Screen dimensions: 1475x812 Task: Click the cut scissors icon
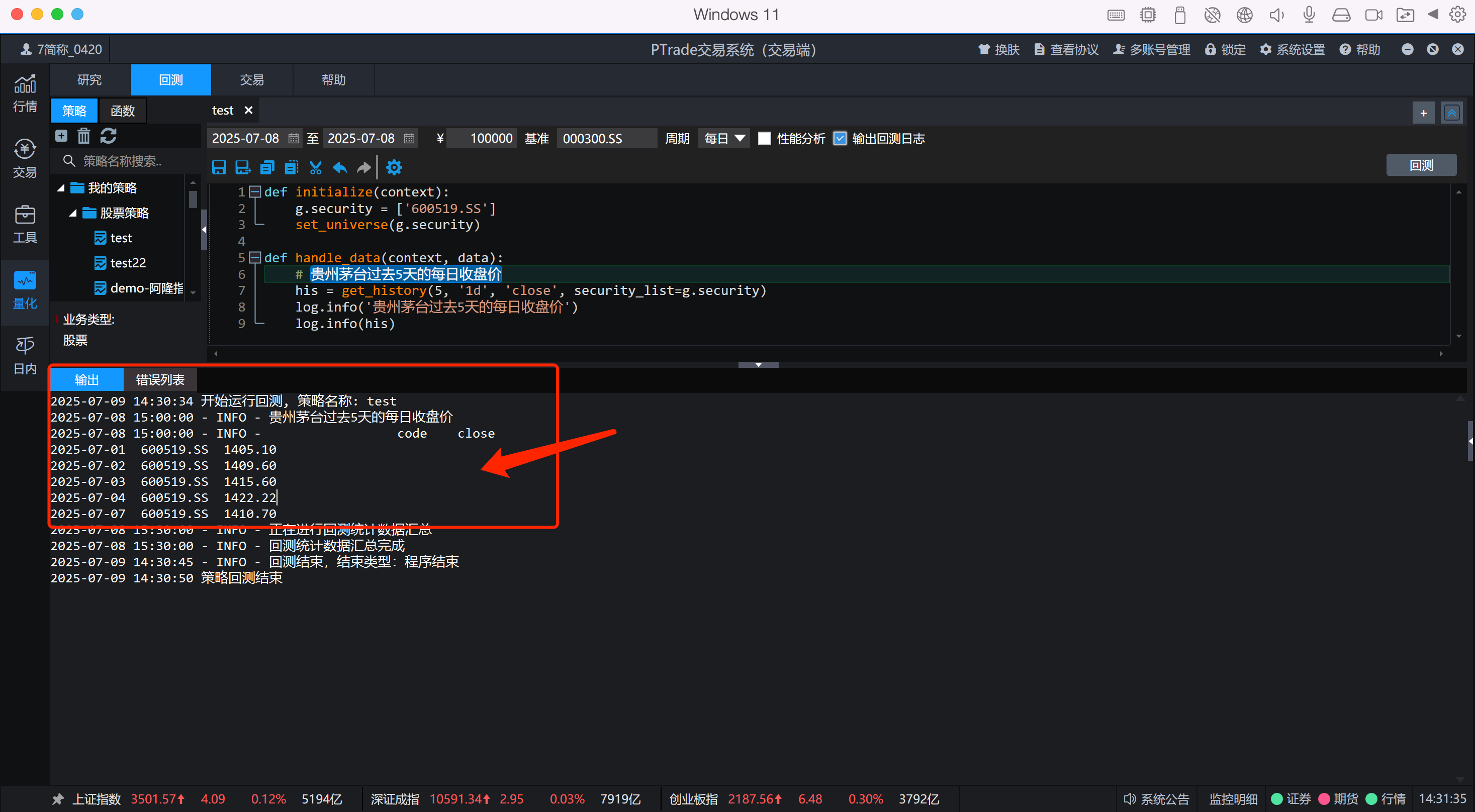coord(316,167)
